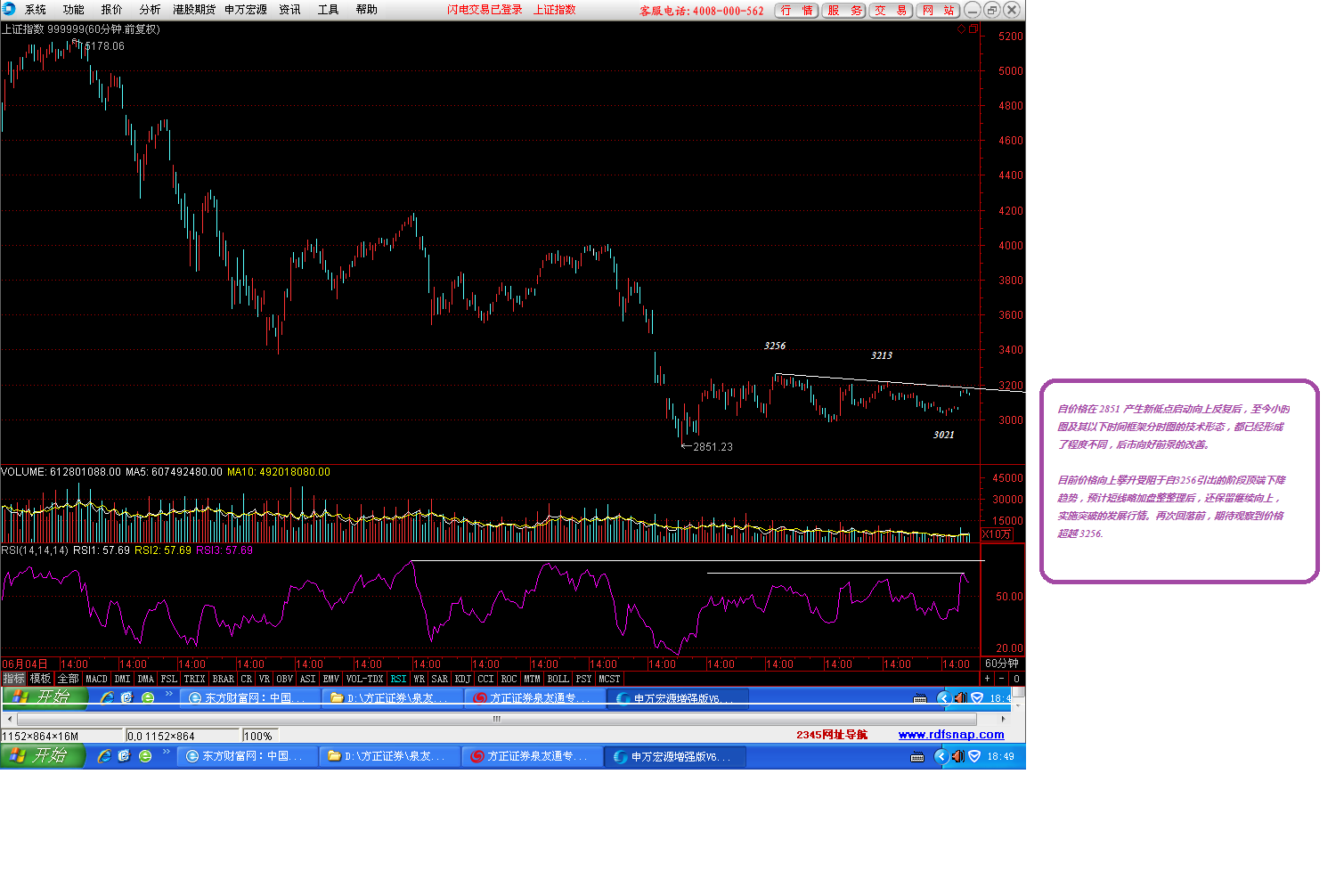Expand the quick launch chevron in bottom taskbar
This screenshot has height=896, width=1344.
click(166, 753)
